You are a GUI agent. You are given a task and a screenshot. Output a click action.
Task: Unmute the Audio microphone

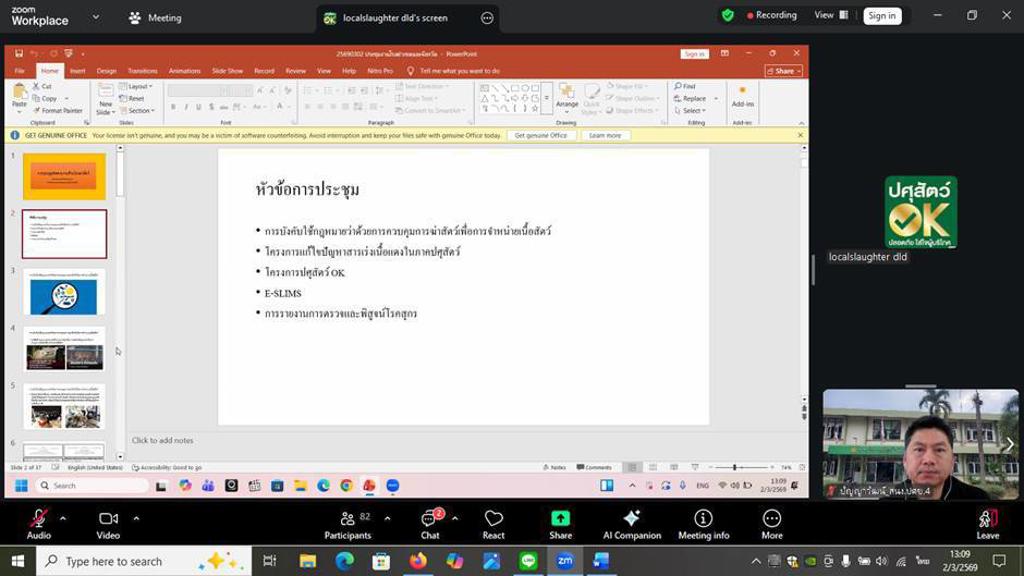click(39, 519)
